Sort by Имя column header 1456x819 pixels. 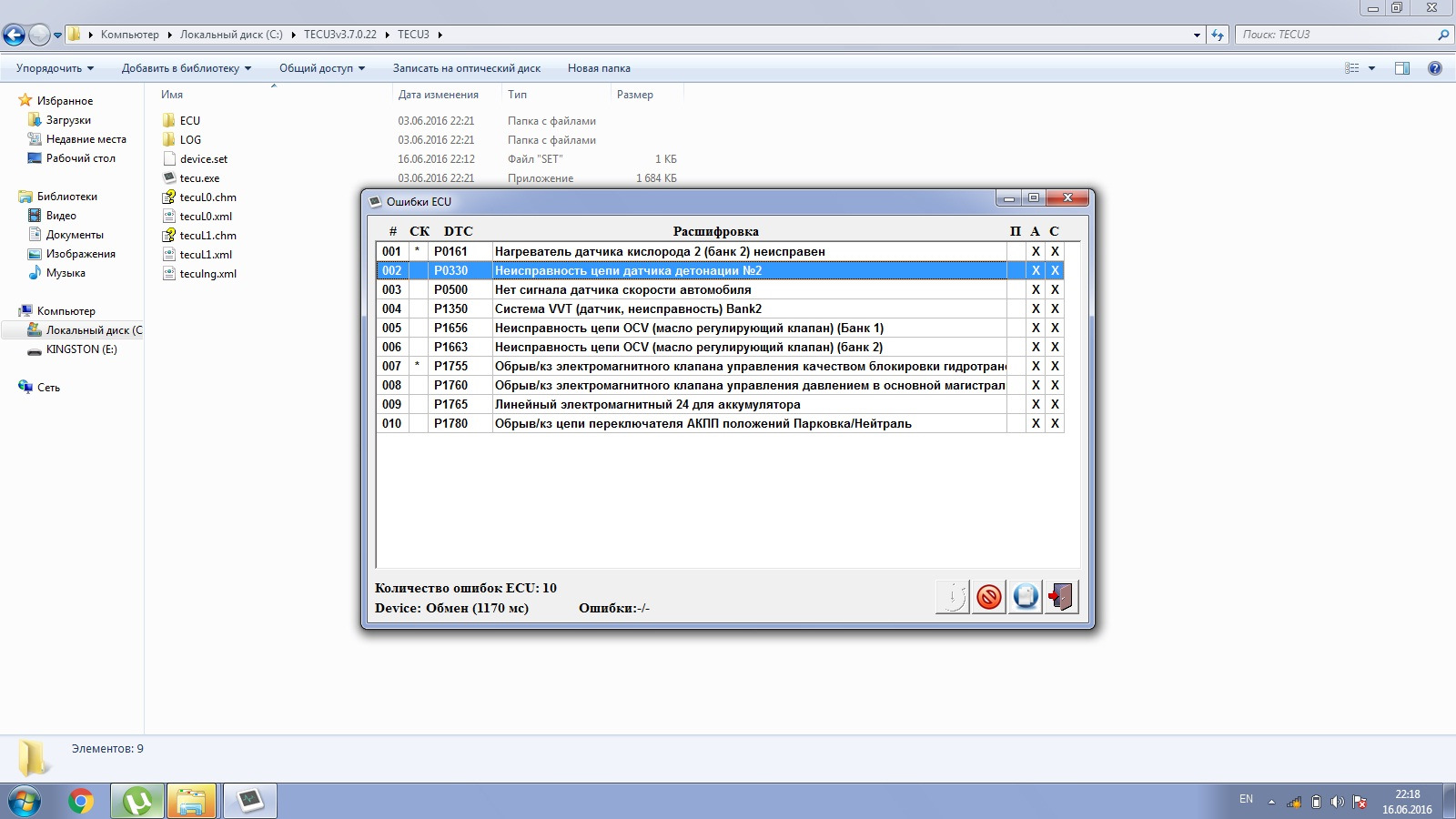[x=172, y=95]
